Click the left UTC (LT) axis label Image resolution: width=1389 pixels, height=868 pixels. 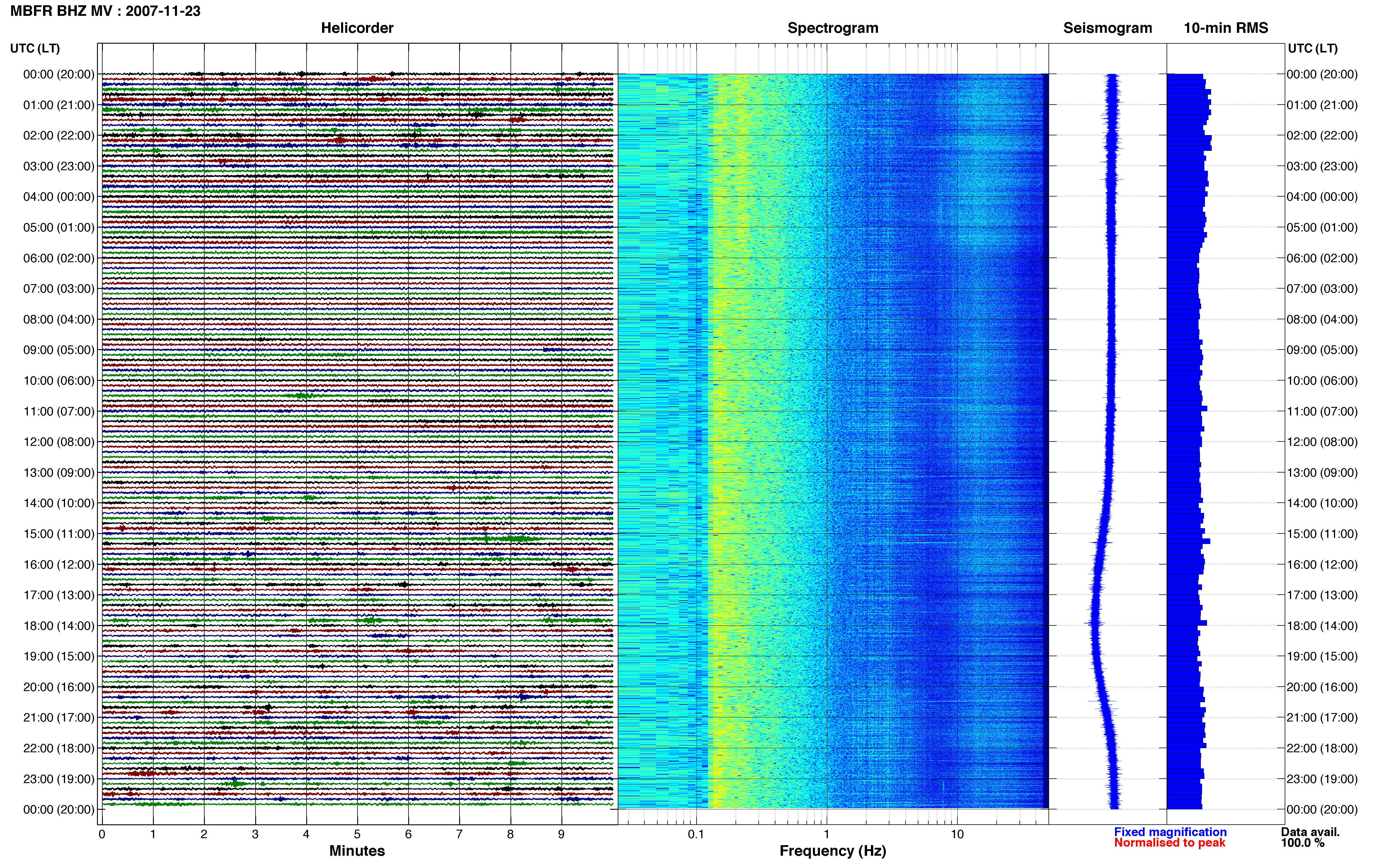[x=35, y=48]
